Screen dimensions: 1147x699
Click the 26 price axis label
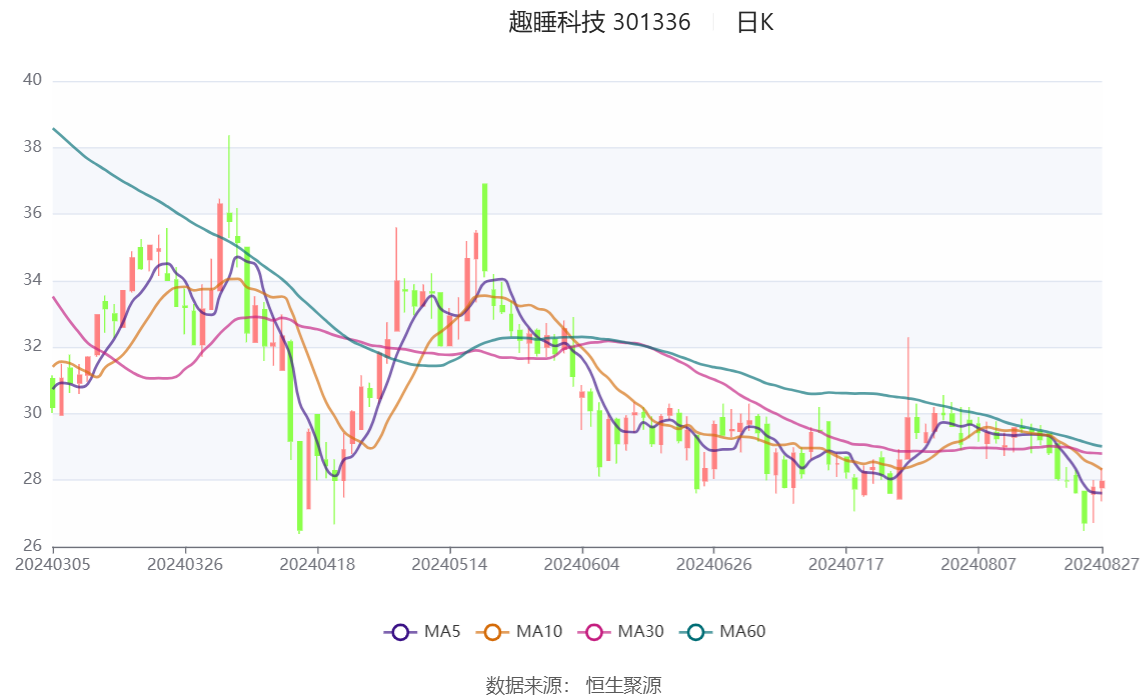(32, 545)
